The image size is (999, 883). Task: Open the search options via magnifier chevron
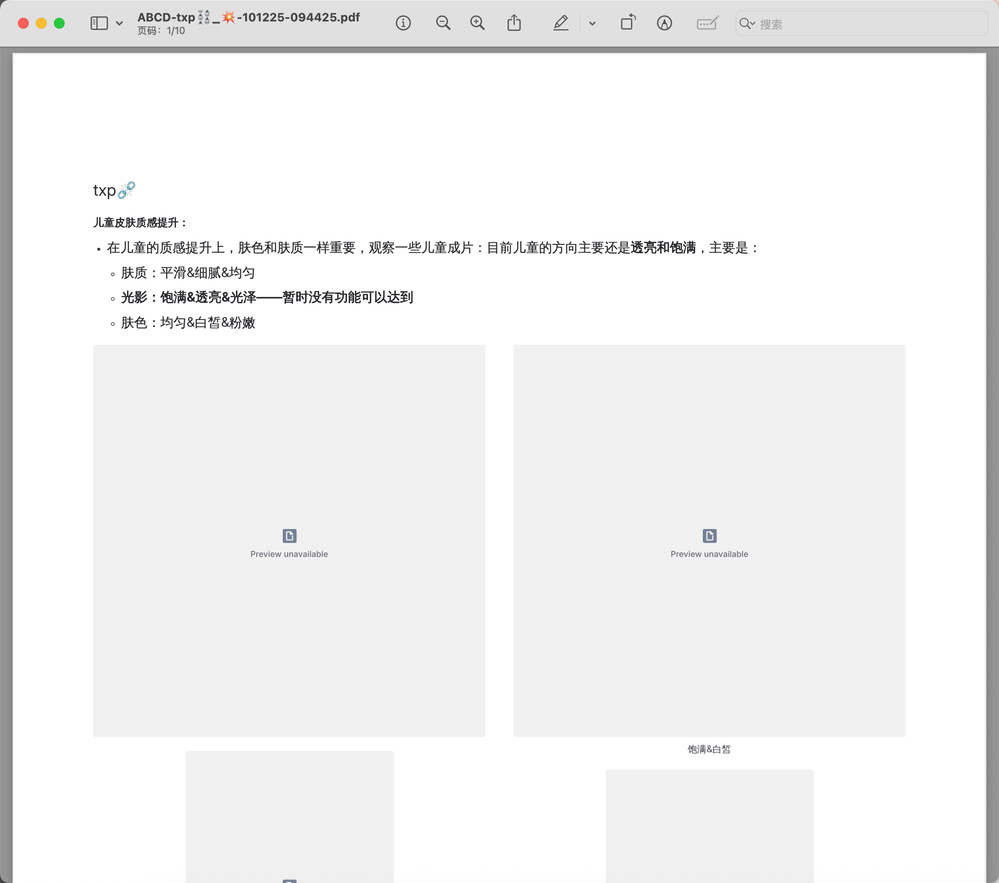coord(748,22)
